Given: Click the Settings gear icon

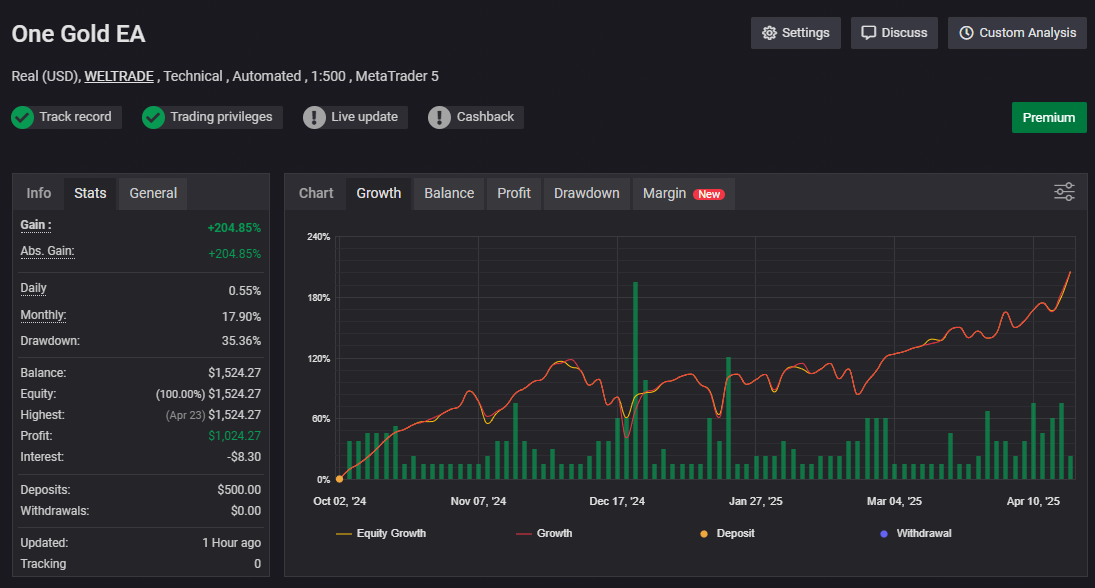Looking at the screenshot, I should point(769,33).
